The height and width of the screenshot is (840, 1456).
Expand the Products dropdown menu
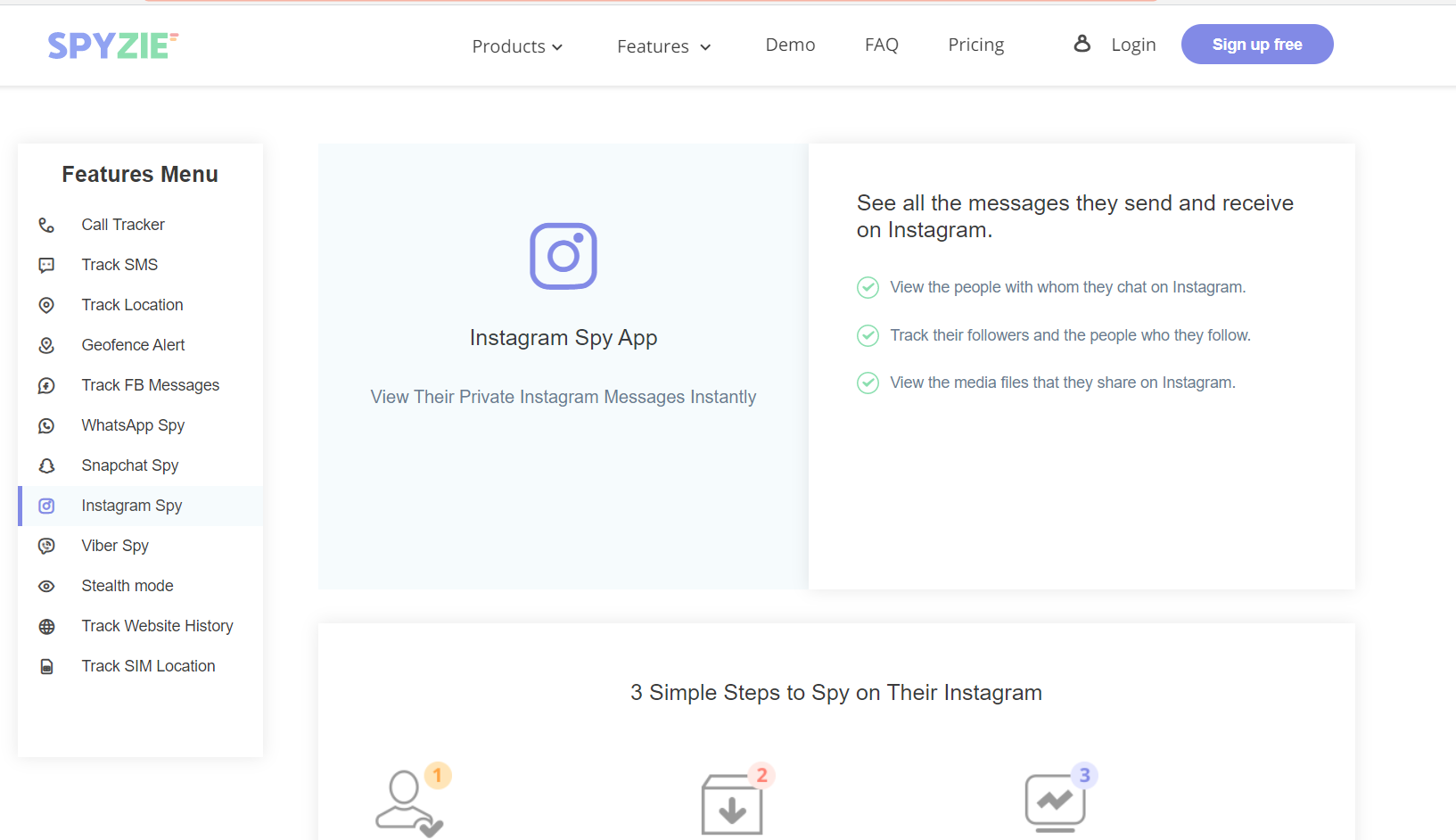coord(517,46)
